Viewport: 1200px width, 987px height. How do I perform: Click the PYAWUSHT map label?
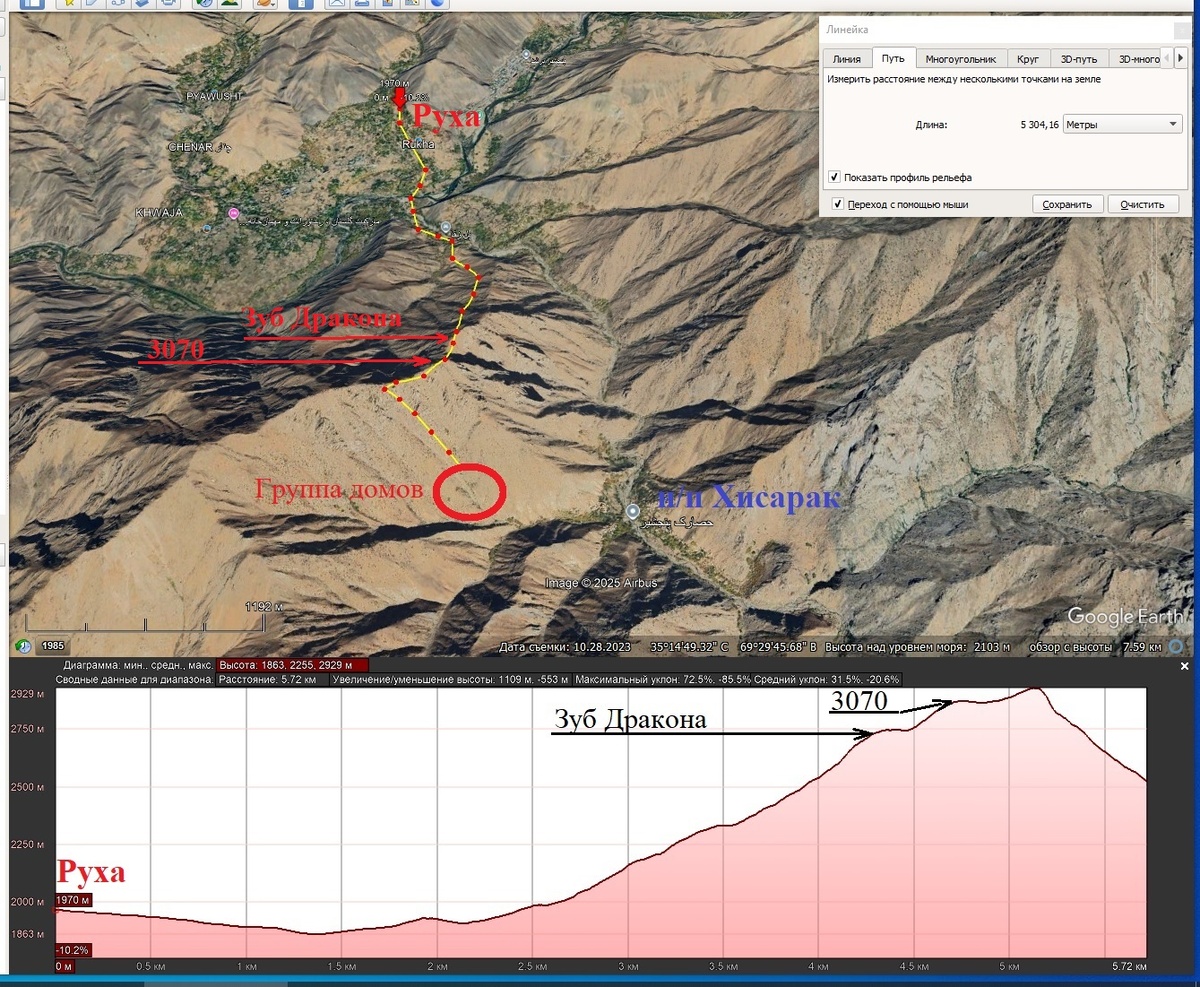tap(215, 96)
